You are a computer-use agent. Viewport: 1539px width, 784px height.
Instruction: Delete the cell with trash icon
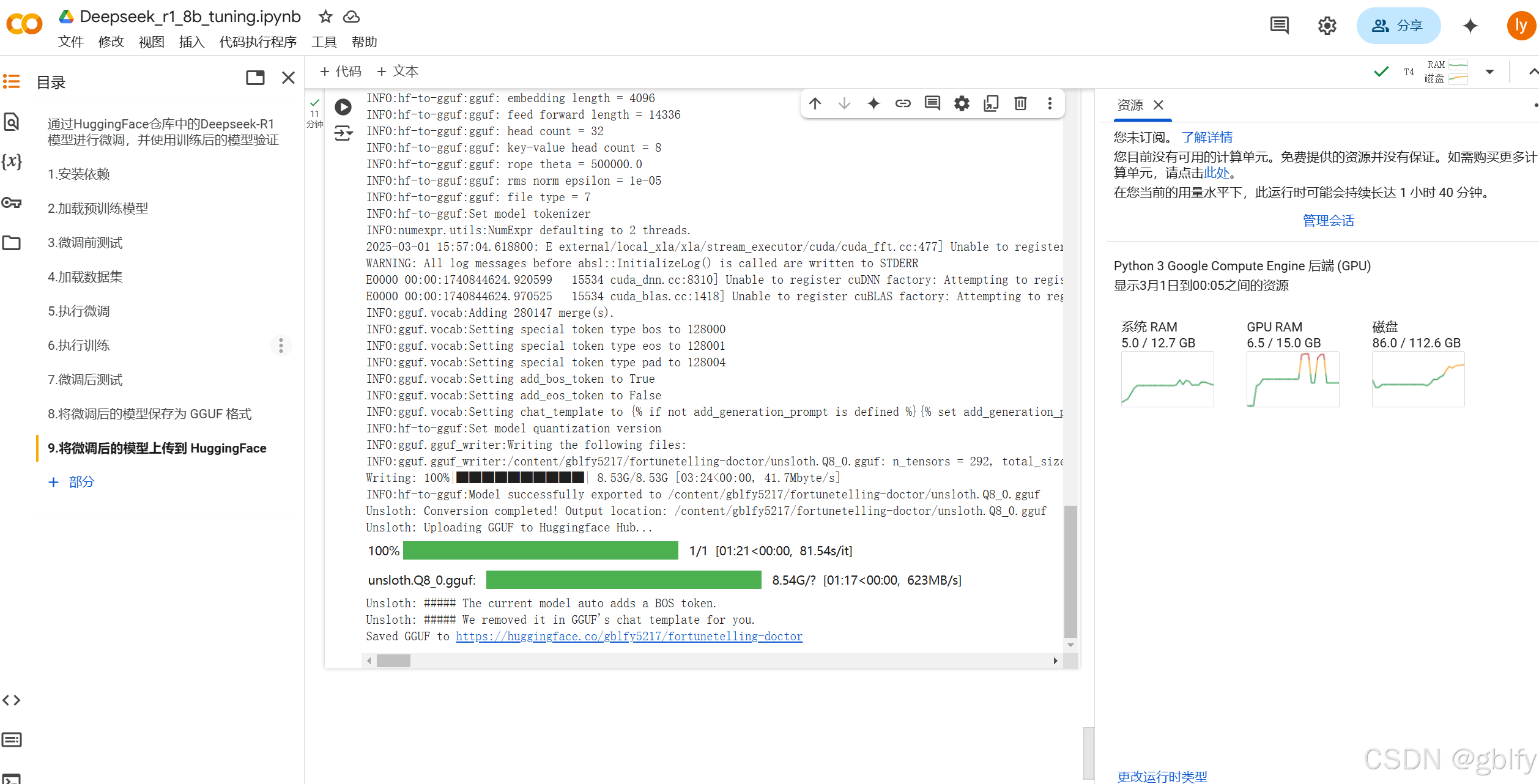[1020, 103]
